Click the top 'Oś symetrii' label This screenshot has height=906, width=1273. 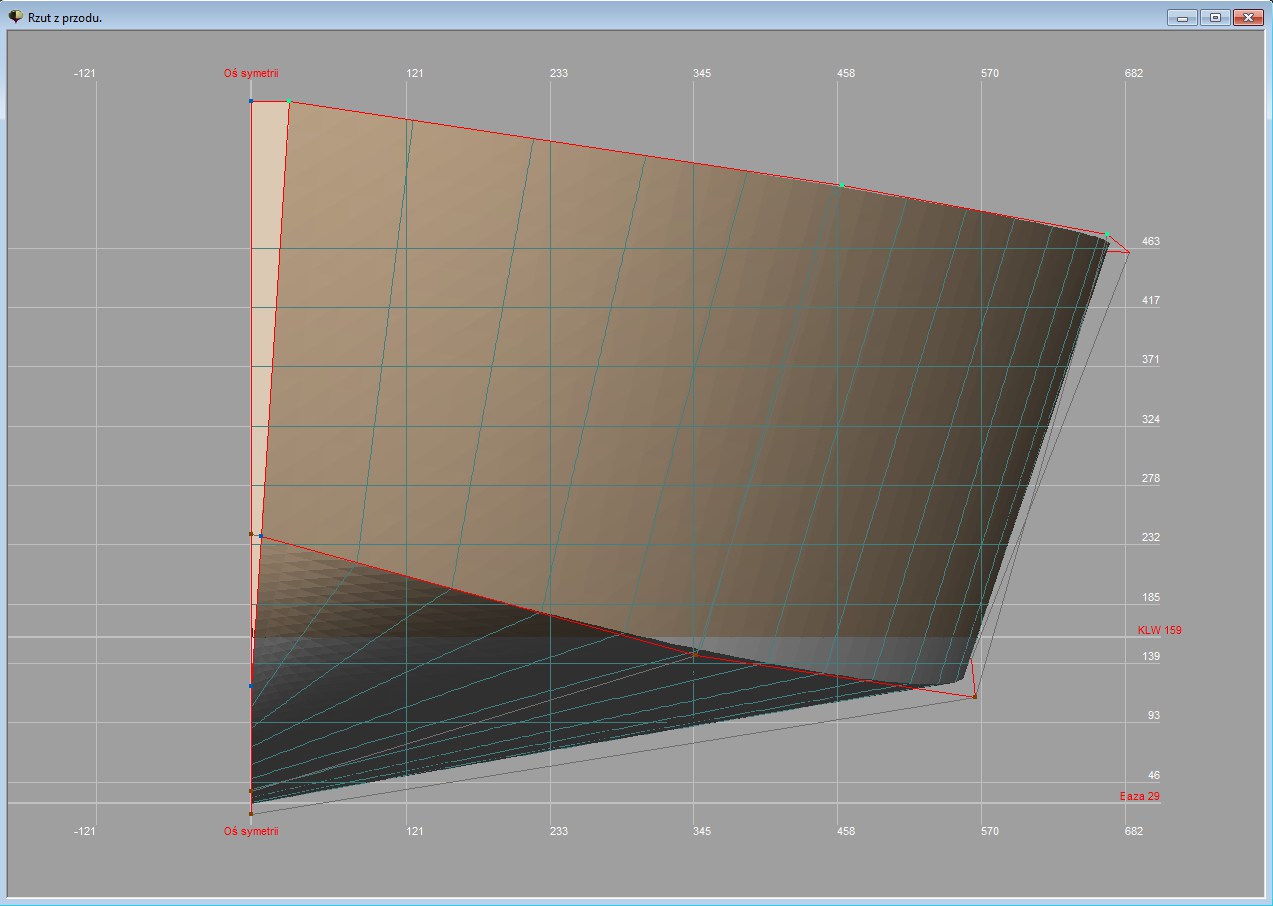251,73
